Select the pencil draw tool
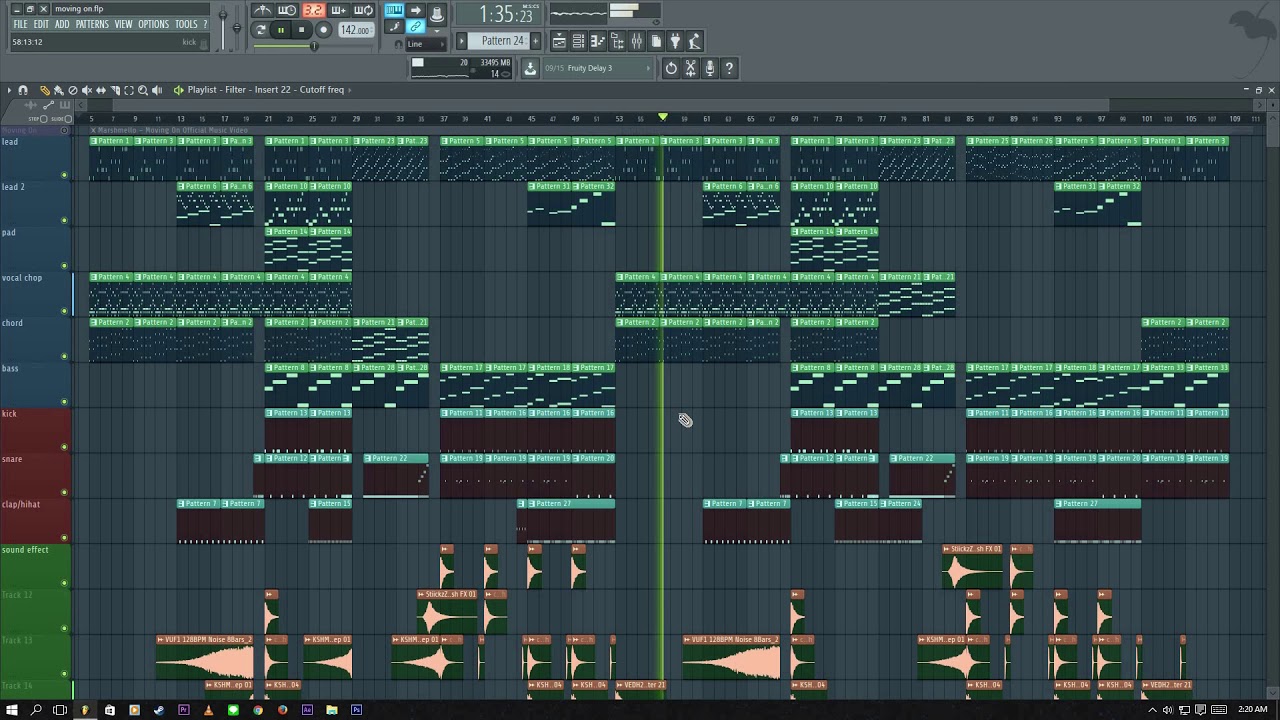The width and height of the screenshot is (1280, 720). (44, 90)
